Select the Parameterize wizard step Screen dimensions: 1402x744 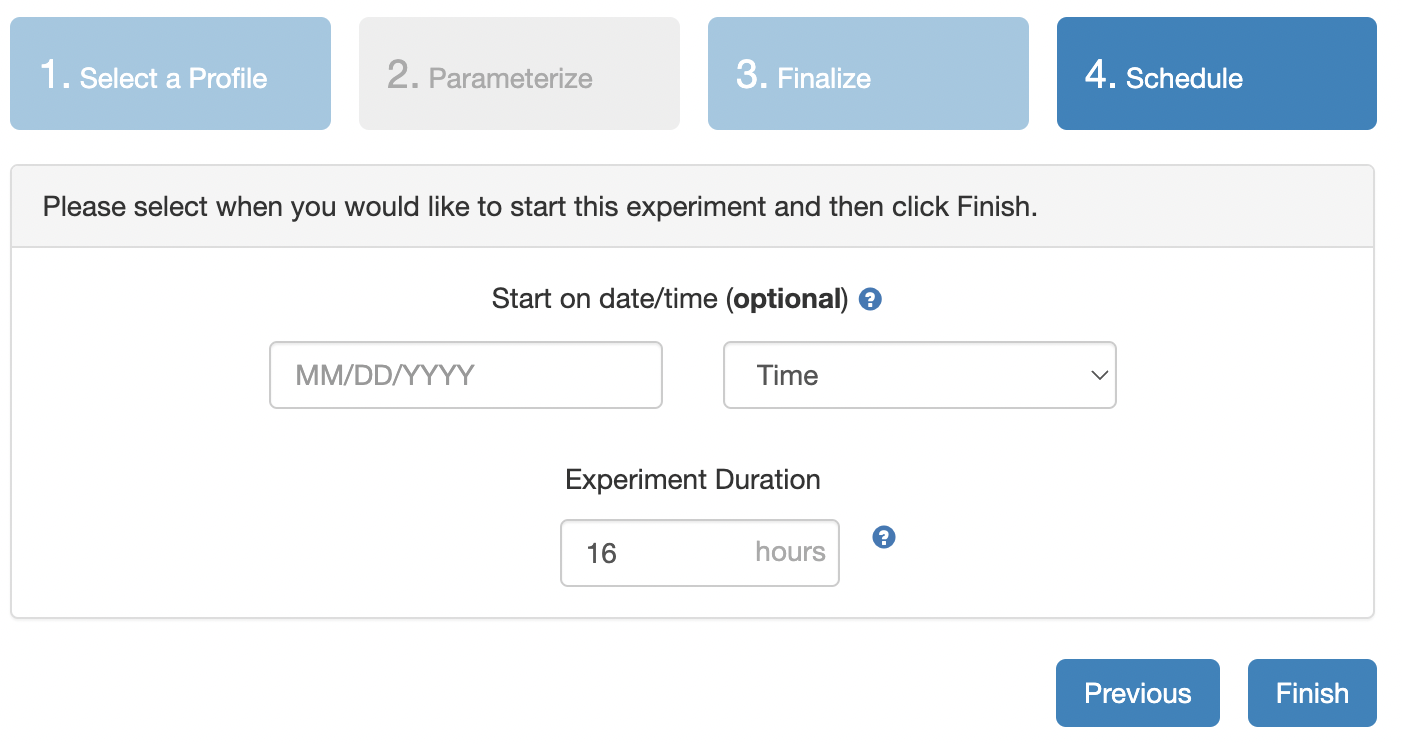[x=519, y=74]
